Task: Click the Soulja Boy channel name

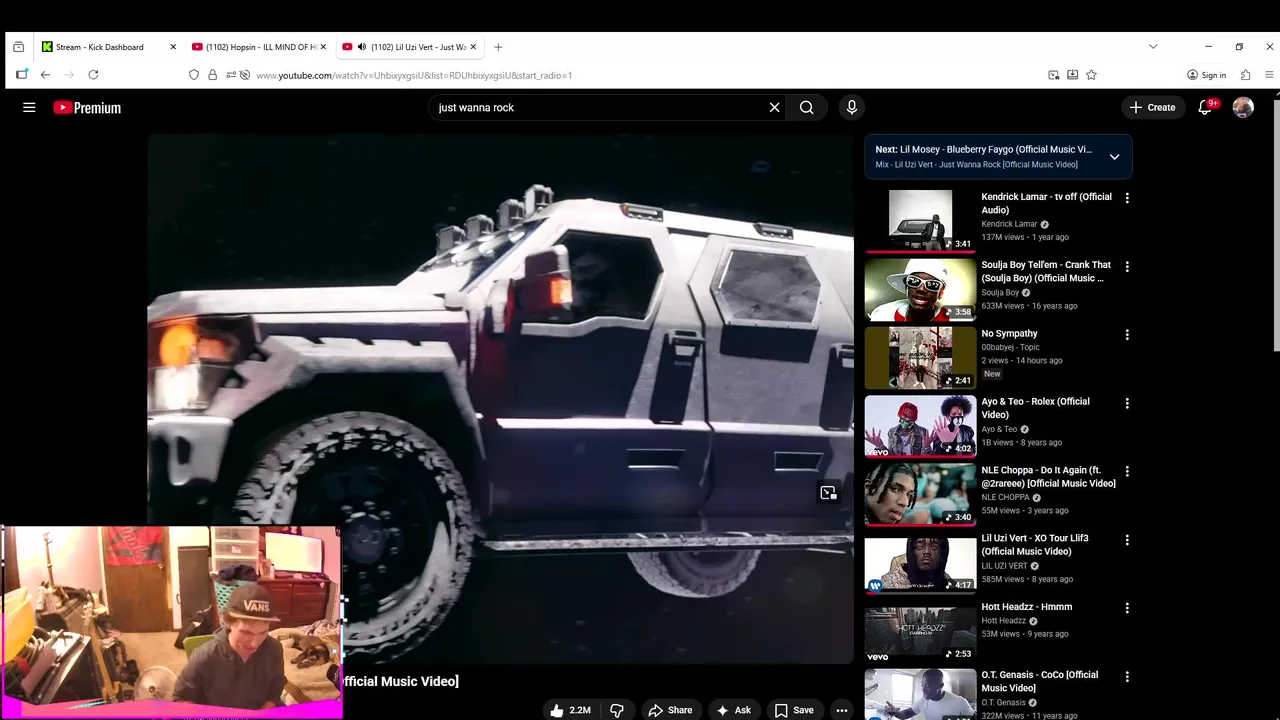Action: pyautogui.click(x=1000, y=292)
